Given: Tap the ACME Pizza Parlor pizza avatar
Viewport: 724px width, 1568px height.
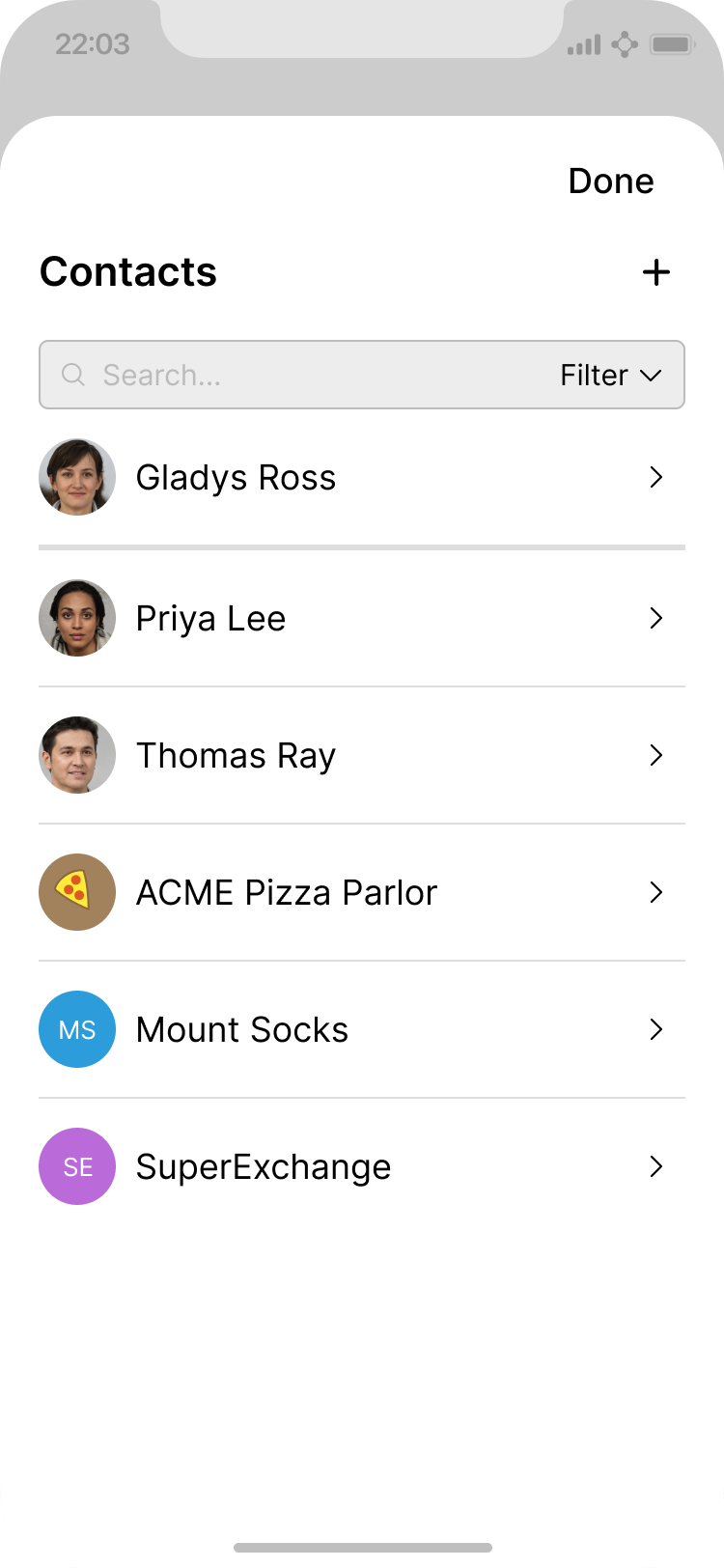Looking at the screenshot, I should 77,892.
